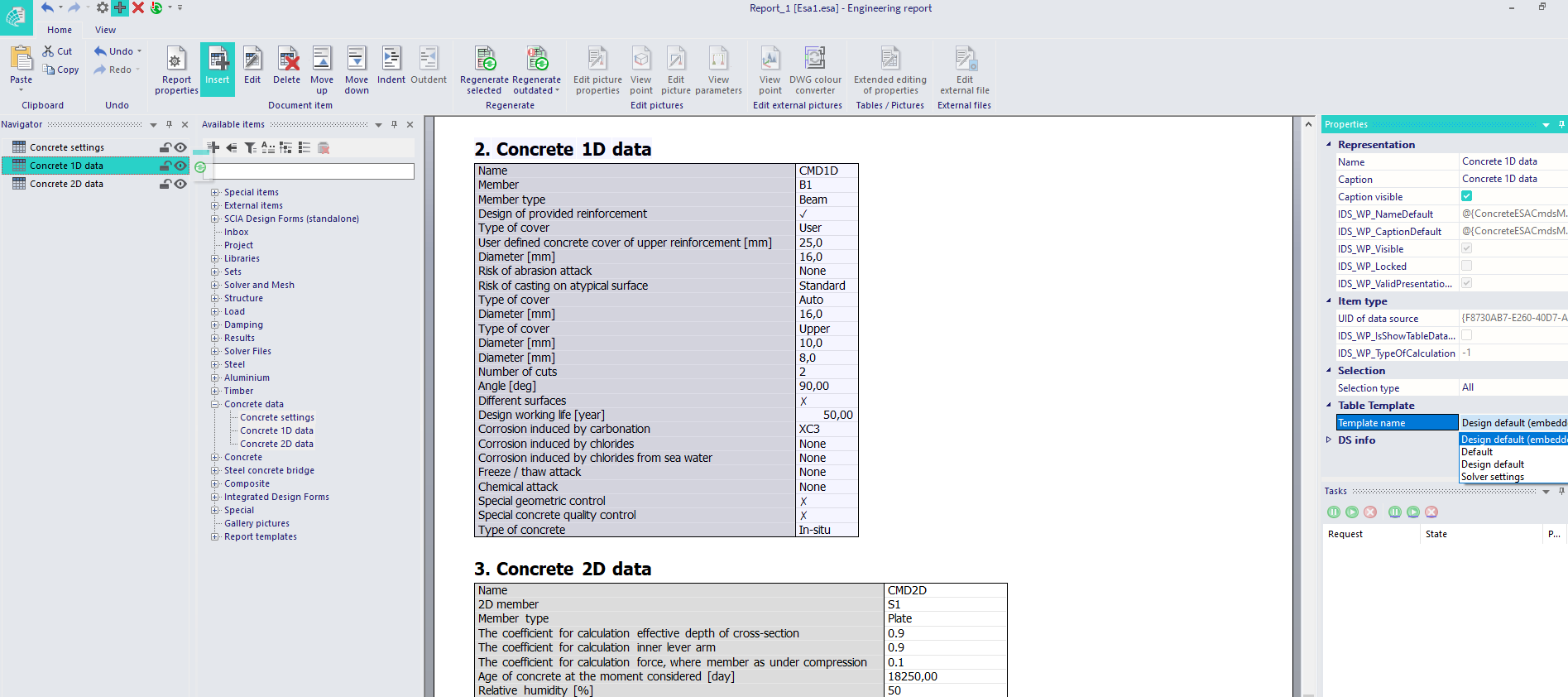1568x697 pixels.
Task: Open Report properties
Action: [x=176, y=70]
